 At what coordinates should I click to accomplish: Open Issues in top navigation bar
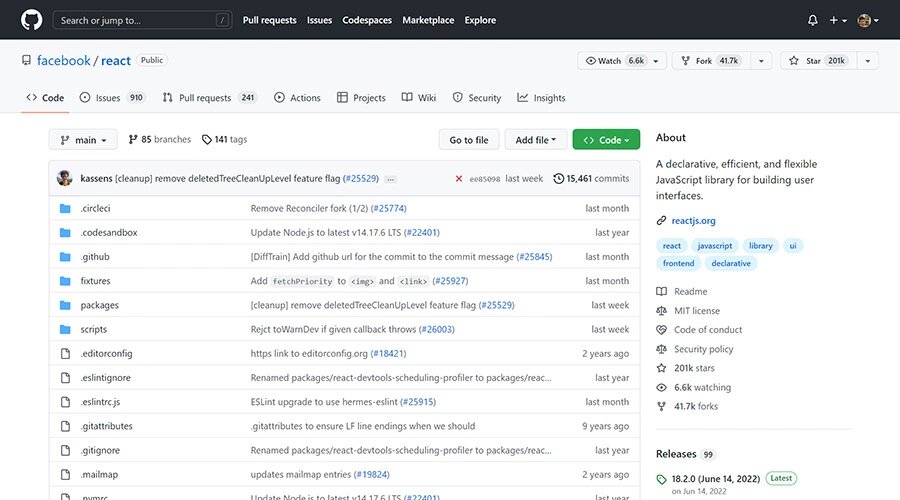coord(319,20)
